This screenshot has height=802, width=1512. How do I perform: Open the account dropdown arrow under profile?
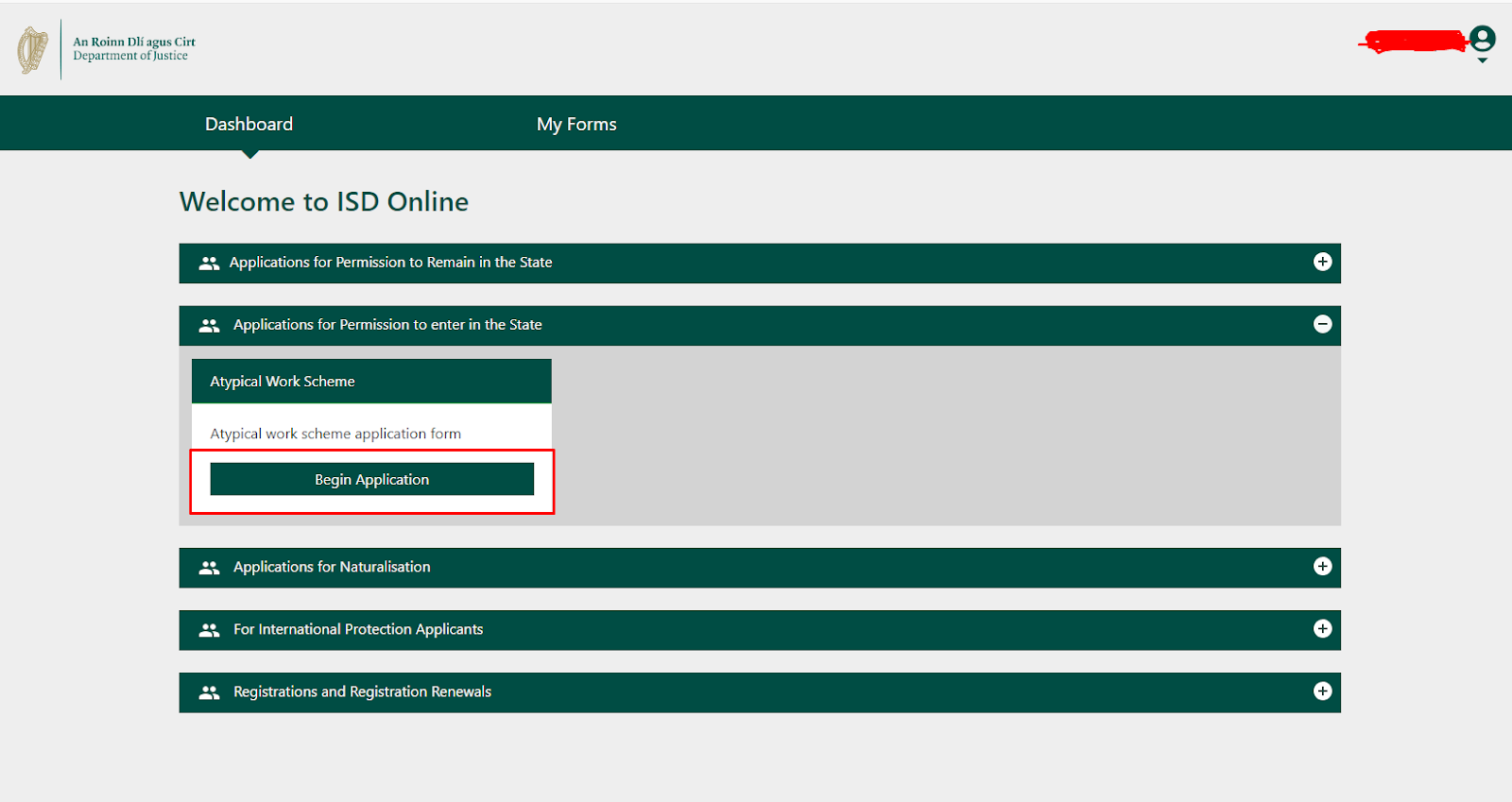click(x=1483, y=60)
